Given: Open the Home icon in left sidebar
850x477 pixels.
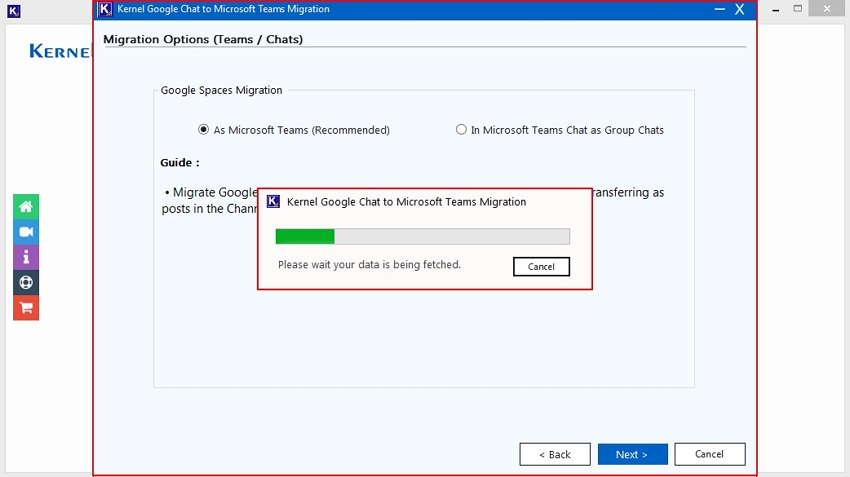Looking at the screenshot, I should click(x=26, y=207).
